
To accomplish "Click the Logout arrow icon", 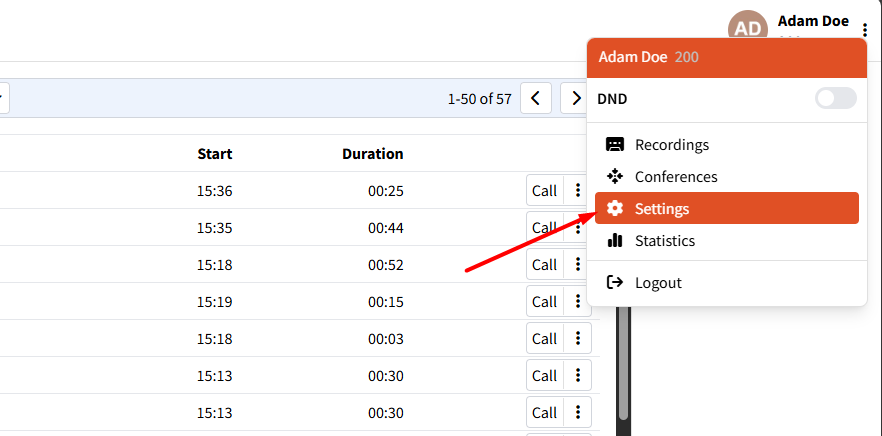I will (615, 283).
